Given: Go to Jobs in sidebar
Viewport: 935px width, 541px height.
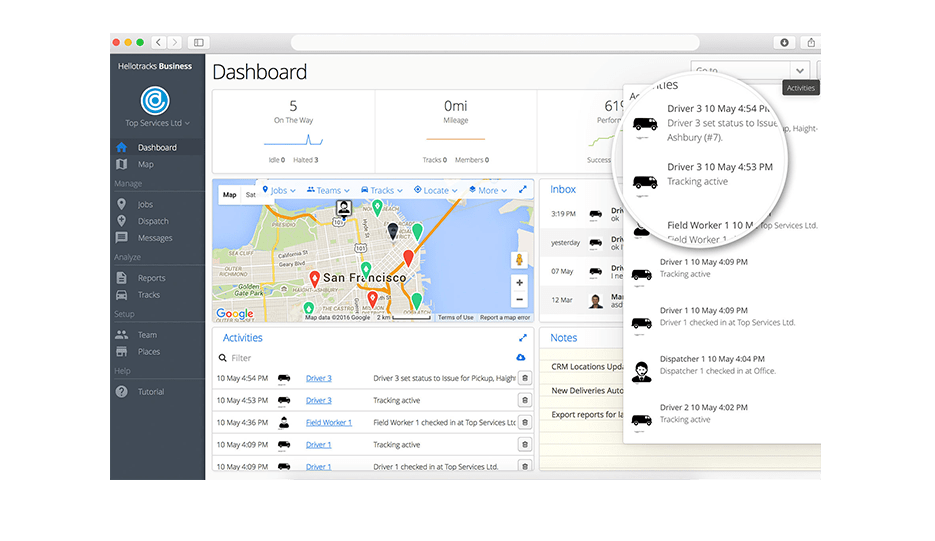Looking at the screenshot, I should [x=145, y=204].
